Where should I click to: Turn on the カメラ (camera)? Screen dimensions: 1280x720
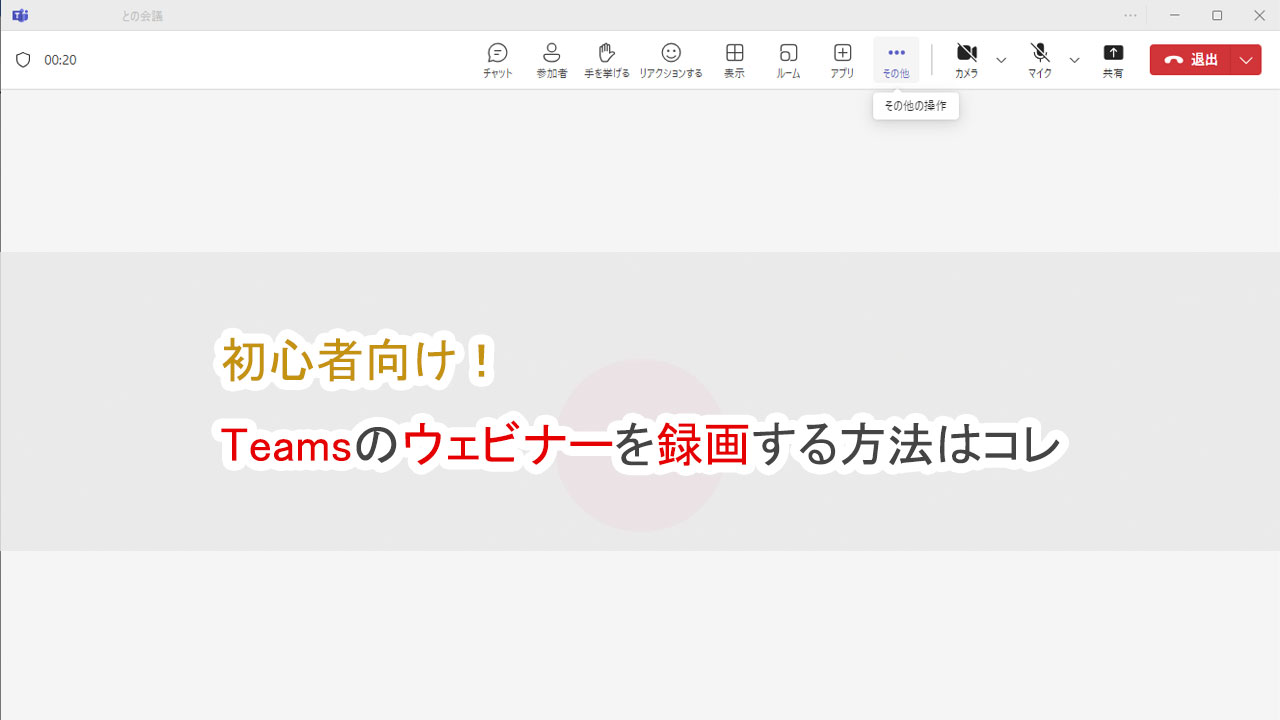point(966,59)
